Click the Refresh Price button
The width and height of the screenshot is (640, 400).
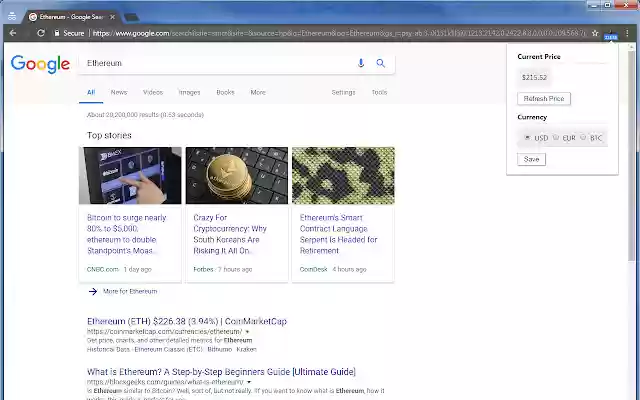(x=544, y=98)
